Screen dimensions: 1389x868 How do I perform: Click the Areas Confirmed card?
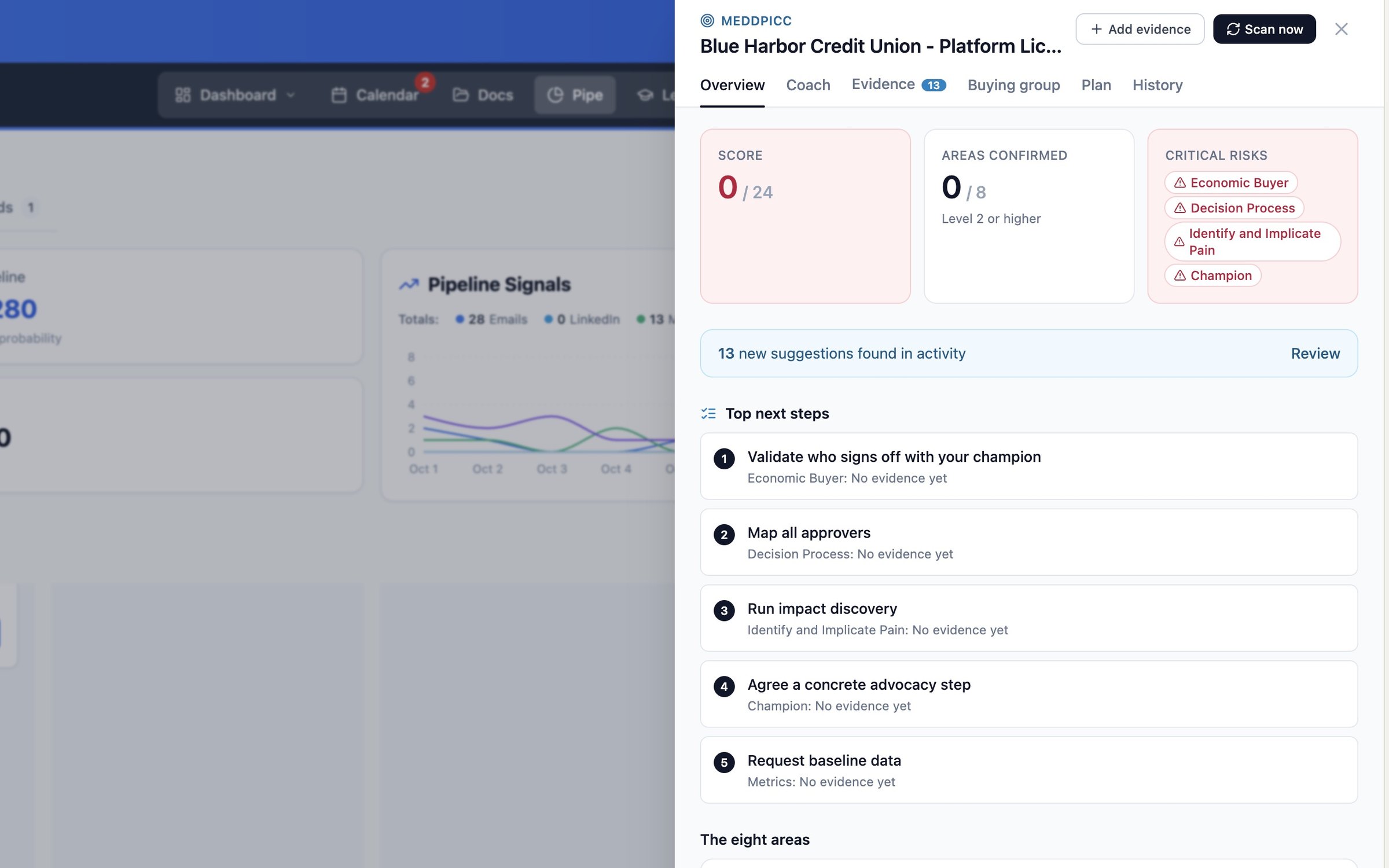click(1028, 216)
